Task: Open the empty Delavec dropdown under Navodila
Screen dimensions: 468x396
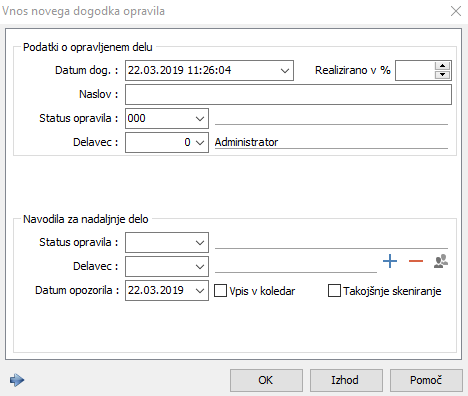Action: coord(200,267)
